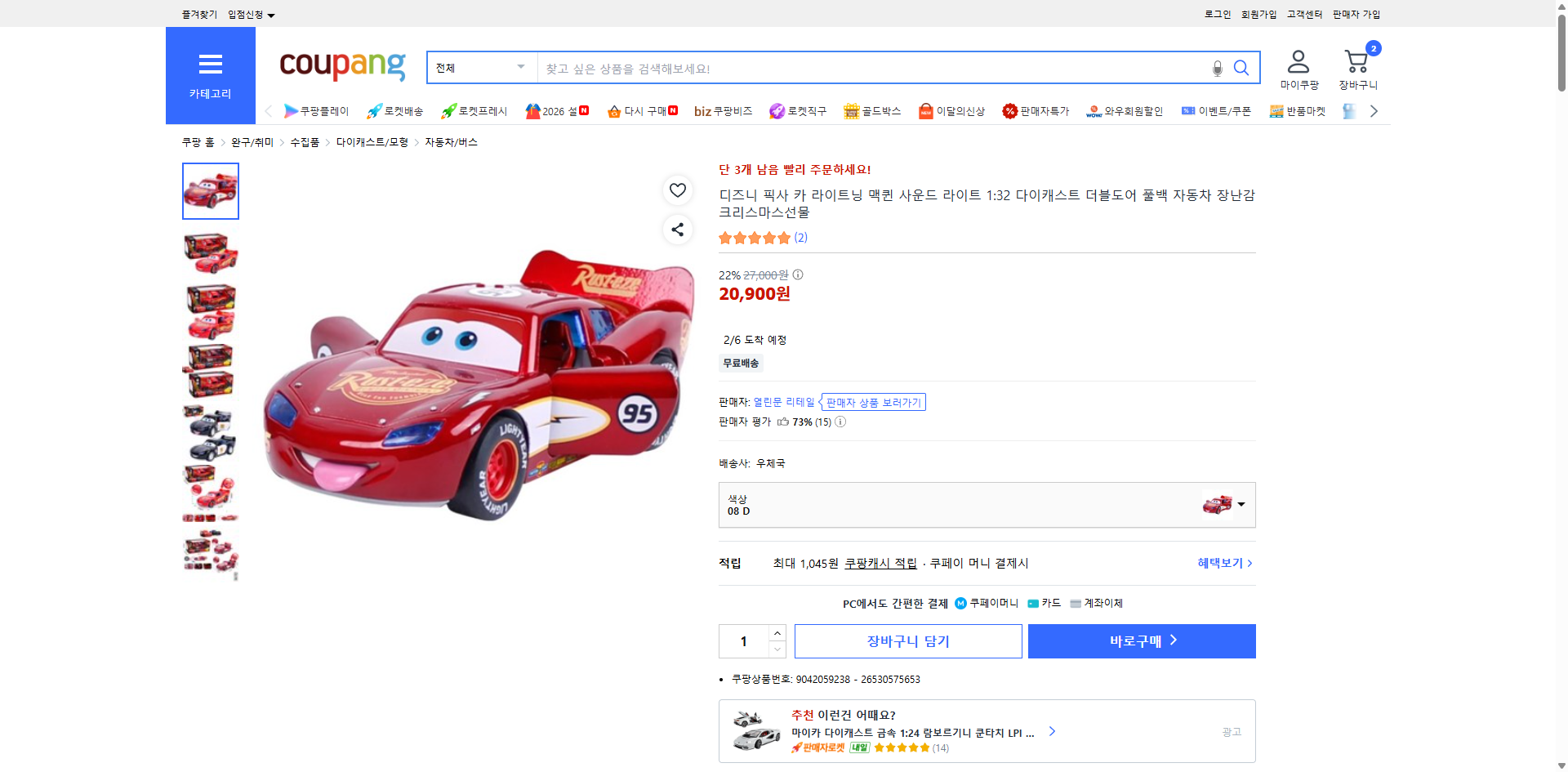The width and height of the screenshot is (1568, 772).
Task: Click the microphone voice search icon
Action: pyautogui.click(x=1217, y=69)
